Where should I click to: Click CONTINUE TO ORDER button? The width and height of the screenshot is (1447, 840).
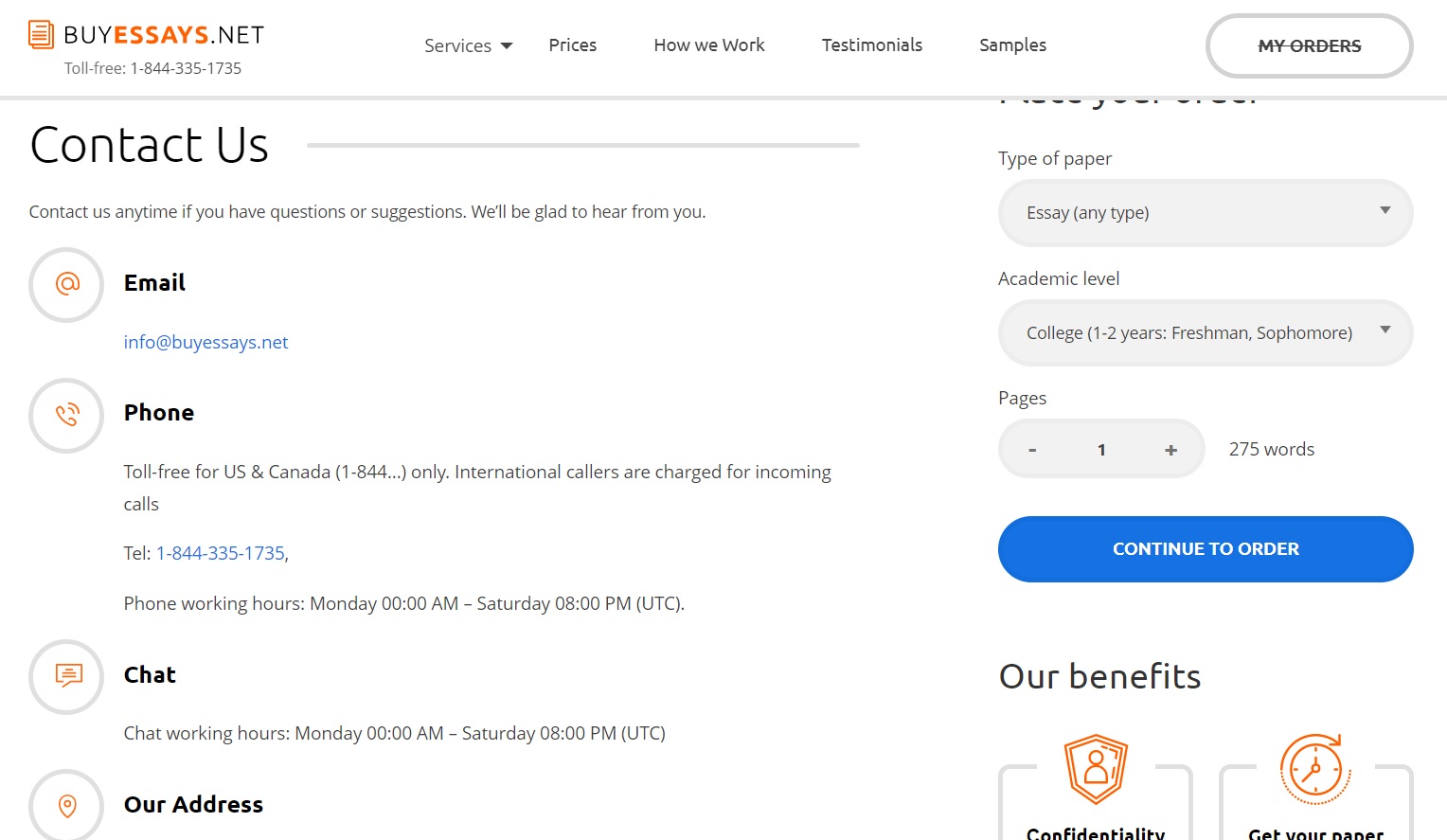click(1206, 549)
